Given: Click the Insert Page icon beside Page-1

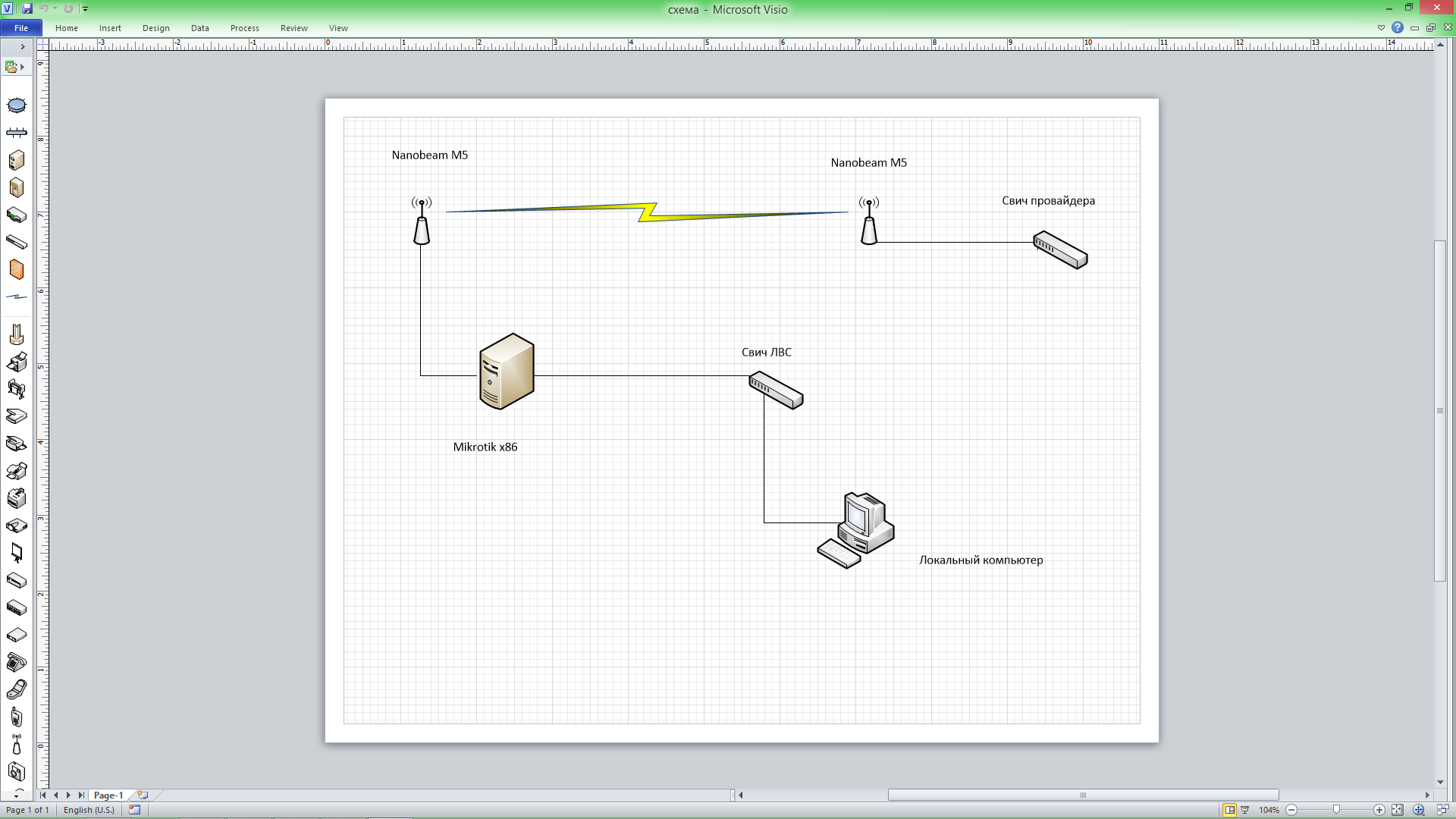Looking at the screenshot, I should pyautogui.click(x=143, y=795).
